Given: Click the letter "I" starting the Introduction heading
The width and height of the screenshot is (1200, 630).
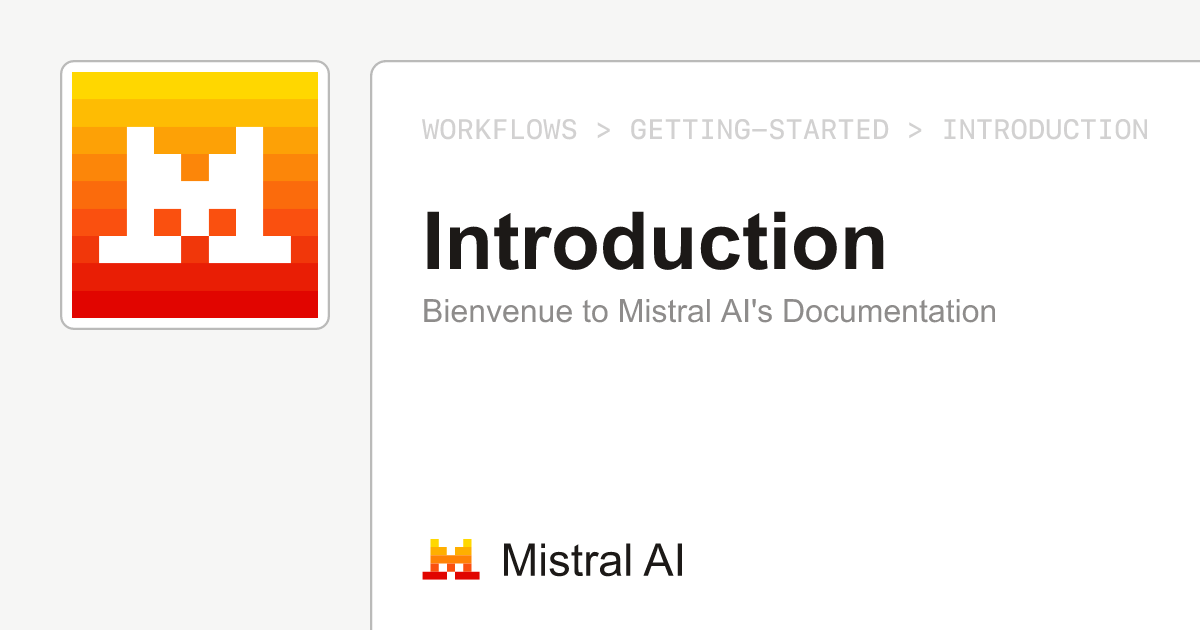Looking at the screenshot, I should pos(433,242).
